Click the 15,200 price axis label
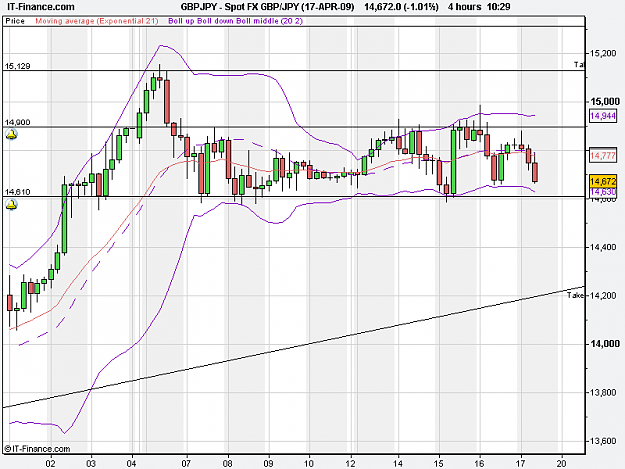This screenshot has height=469, width=625. pyautogui.click(x=603, y=53)
